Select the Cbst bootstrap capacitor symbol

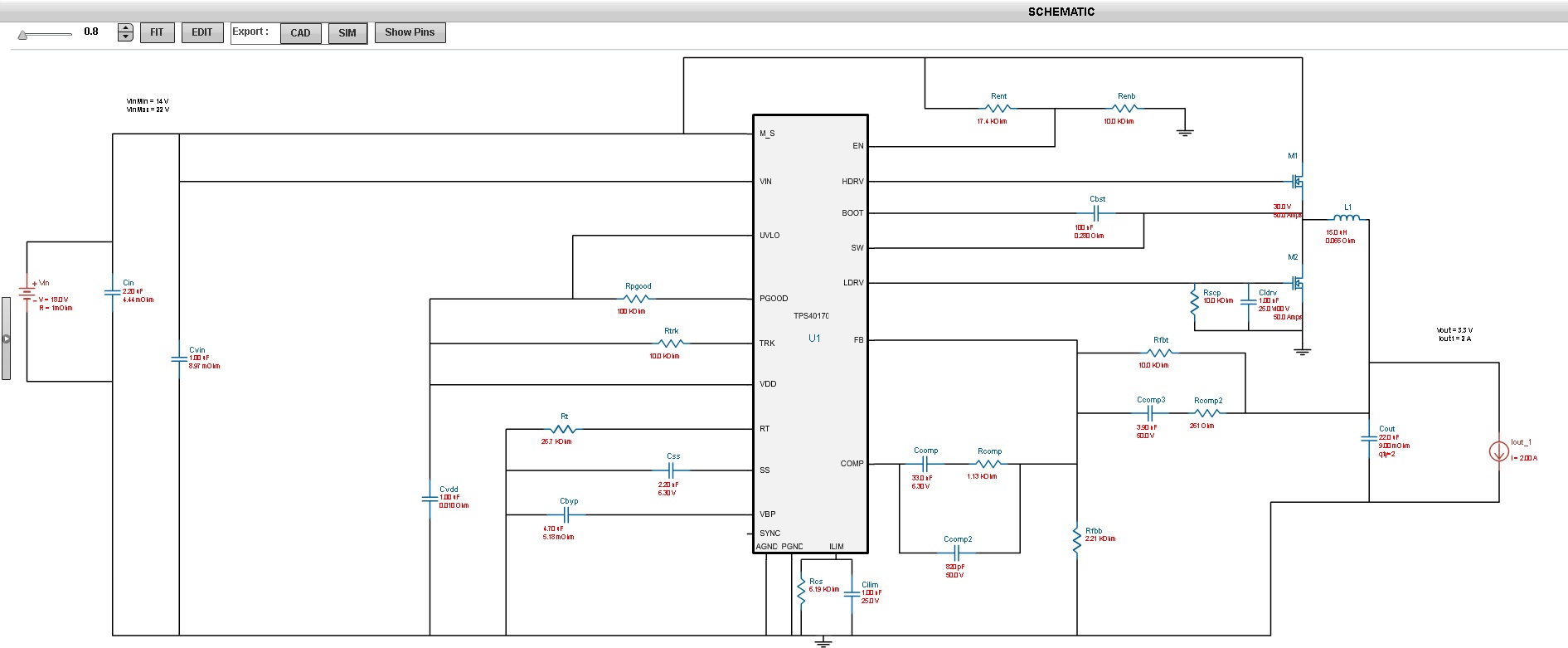pyautogui.click(x=1096, y=213)
